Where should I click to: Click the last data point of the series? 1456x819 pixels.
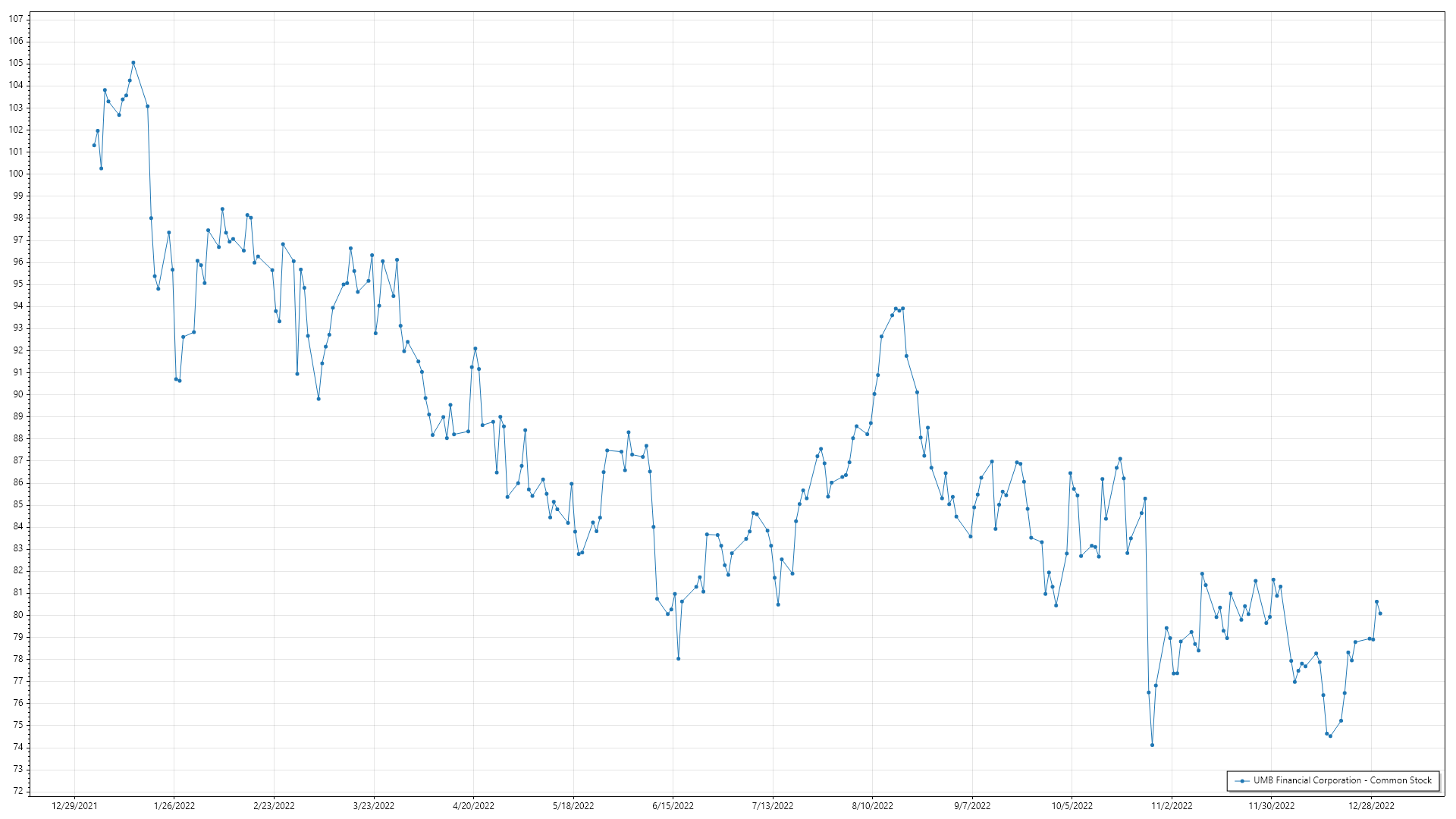coord(1380,613)
